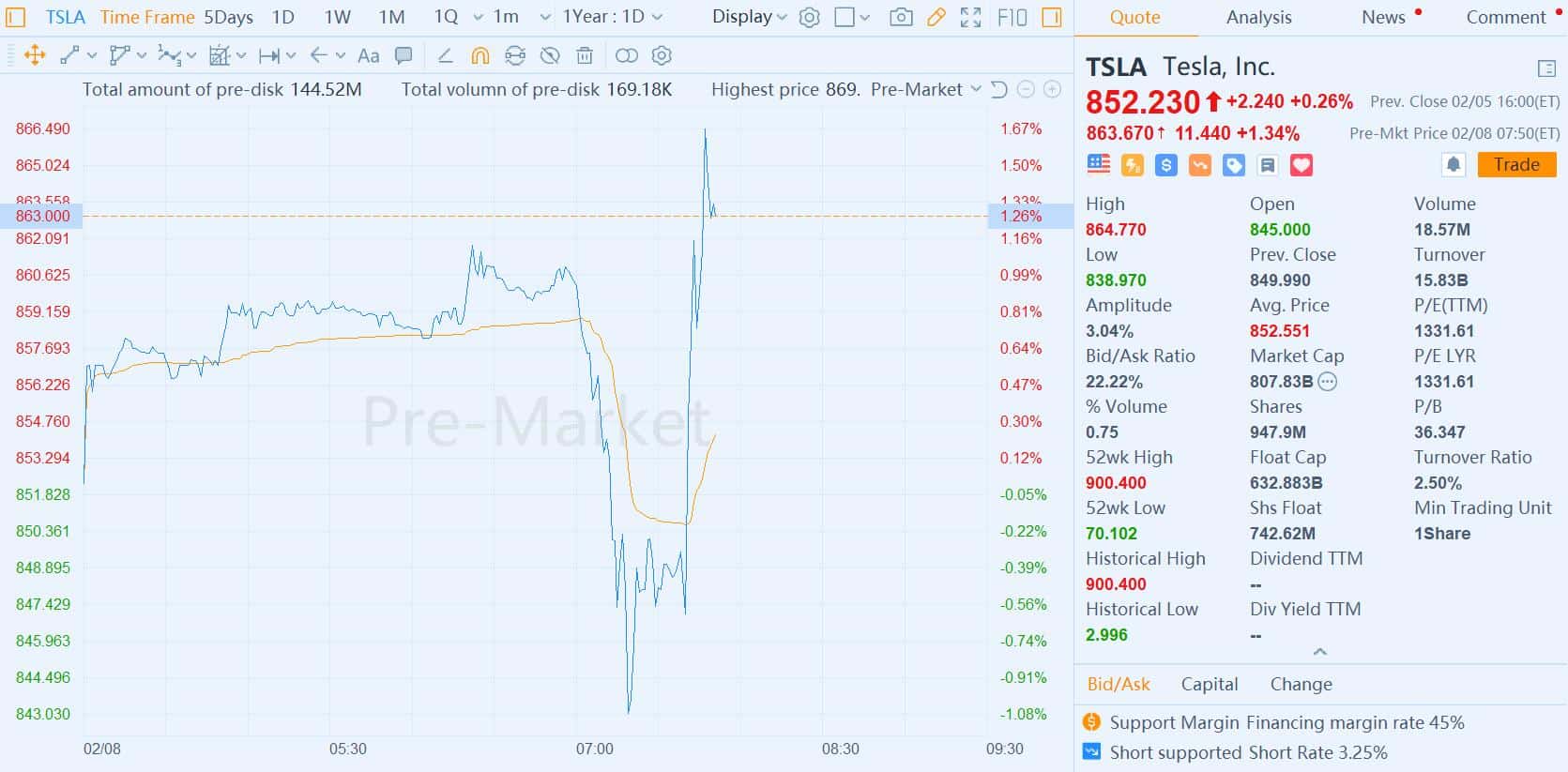Select the drawing pencil tool
The height and width of the screenshot is (772, 1568).
[936, 17]
